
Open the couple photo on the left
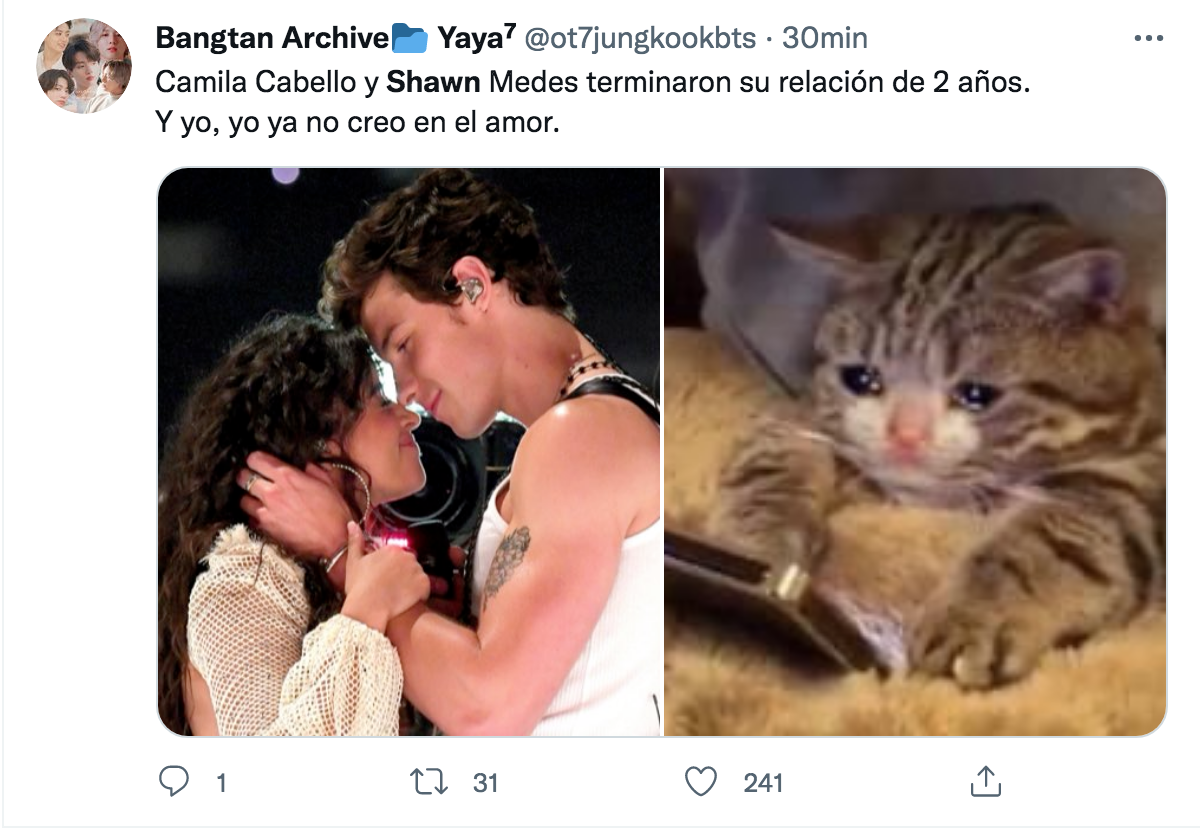coord(408,451)
